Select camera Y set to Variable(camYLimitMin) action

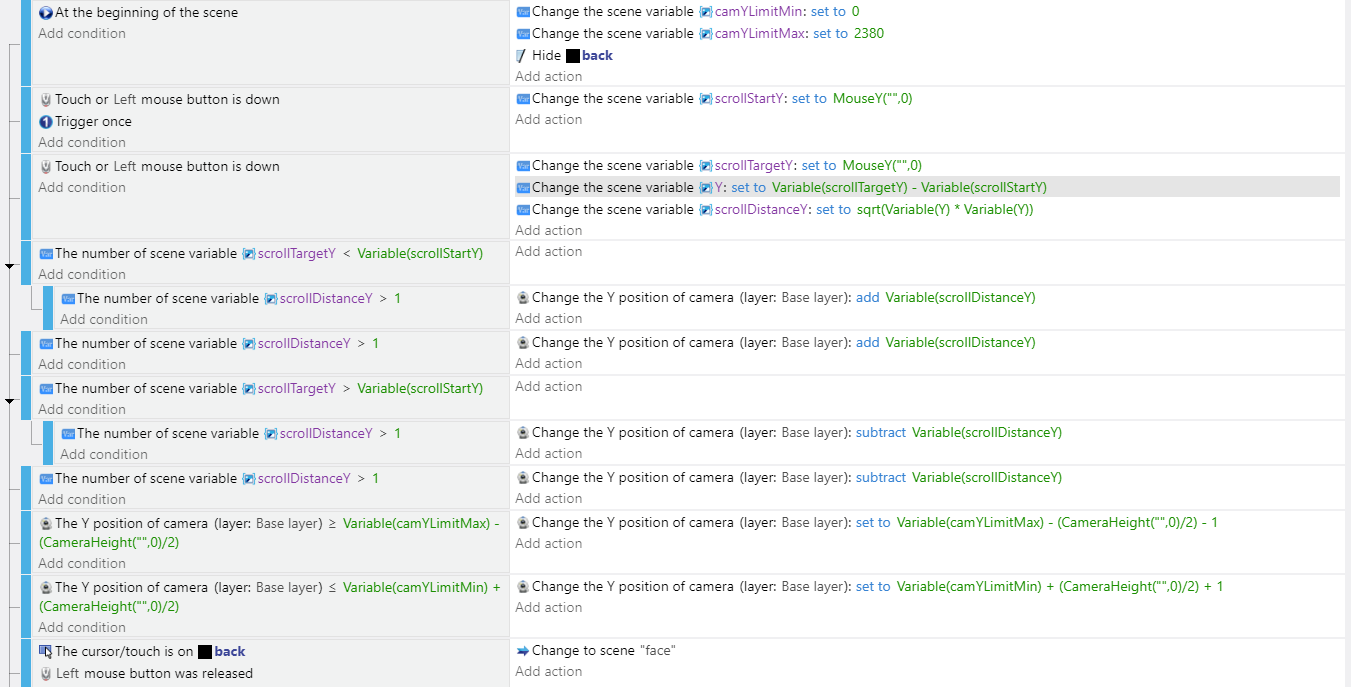(869, 587)
